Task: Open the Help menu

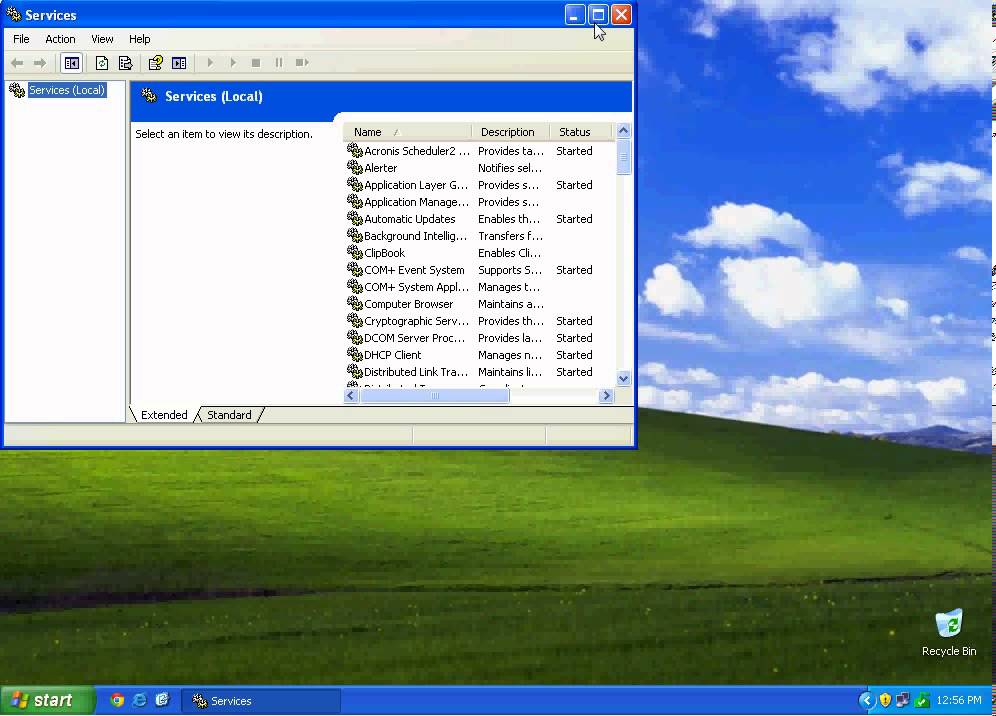Action: (140, 39)
